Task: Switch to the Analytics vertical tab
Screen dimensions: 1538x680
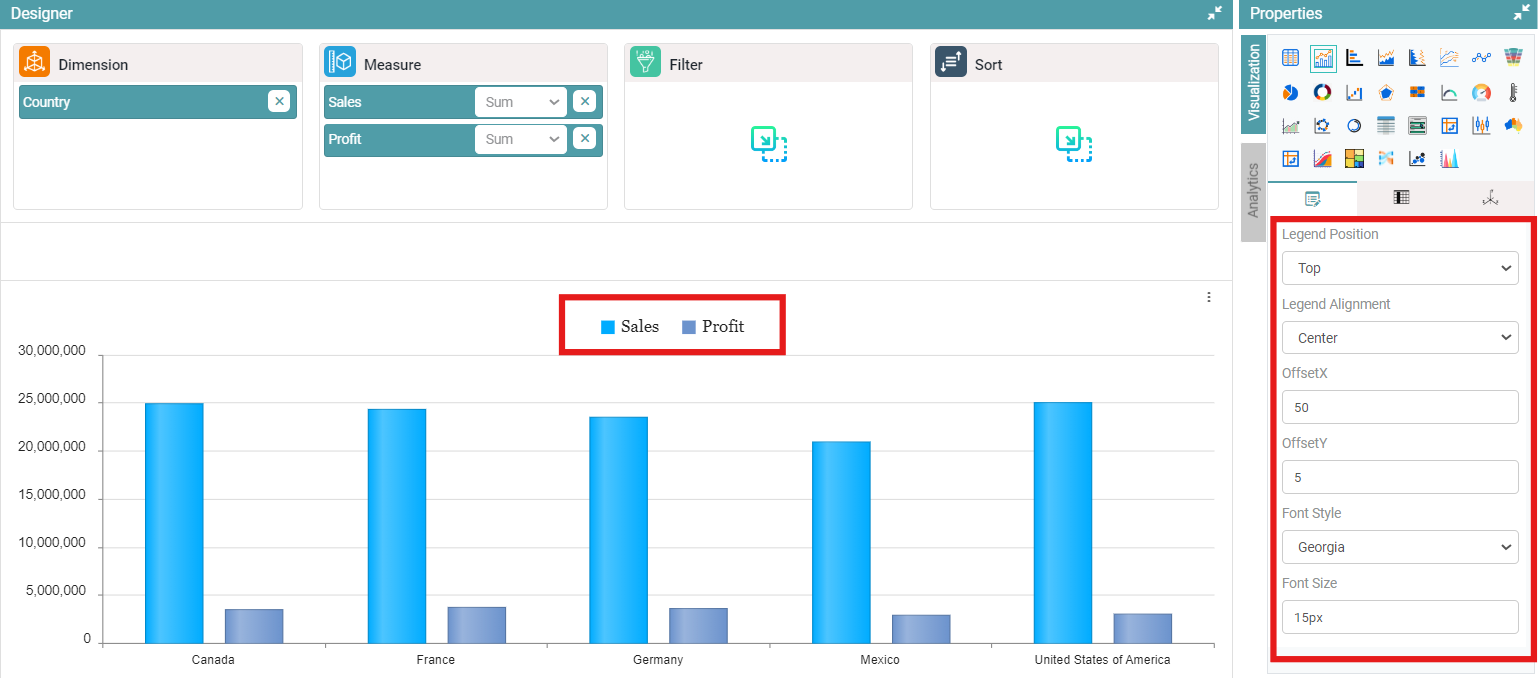Action: 1253,191
